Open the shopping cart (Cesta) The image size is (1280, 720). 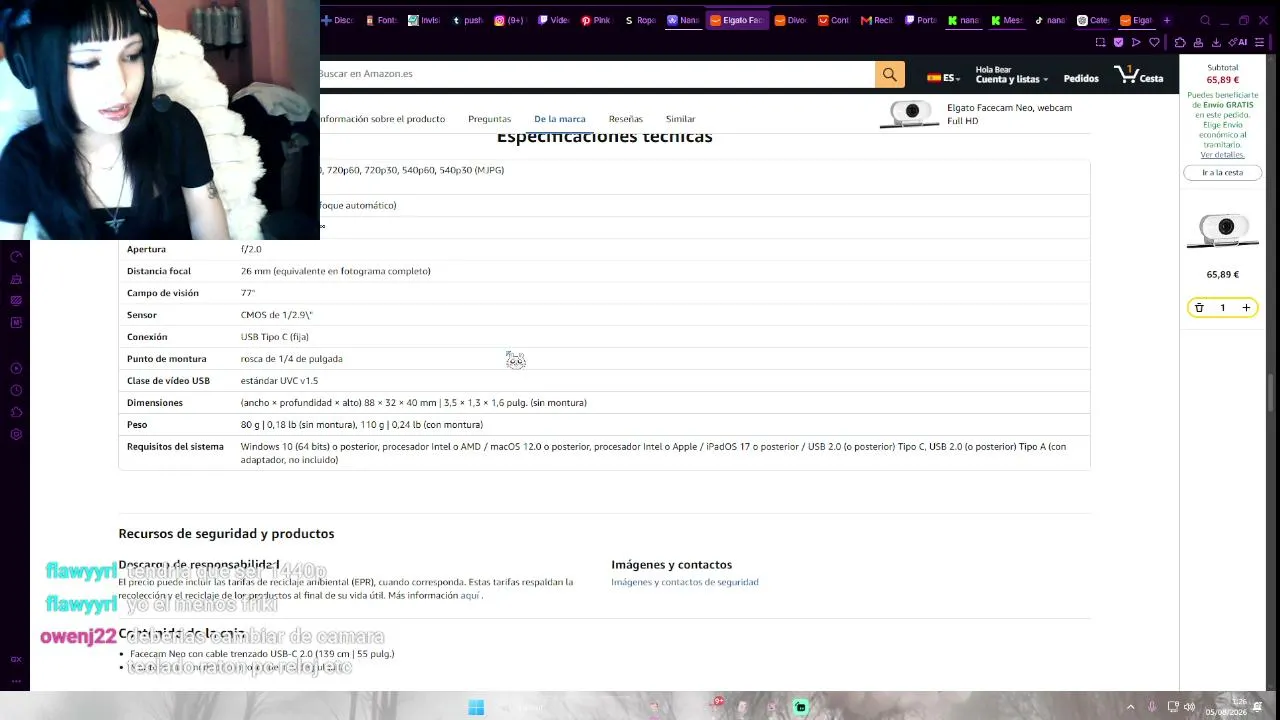click(x=1139, y=75)
